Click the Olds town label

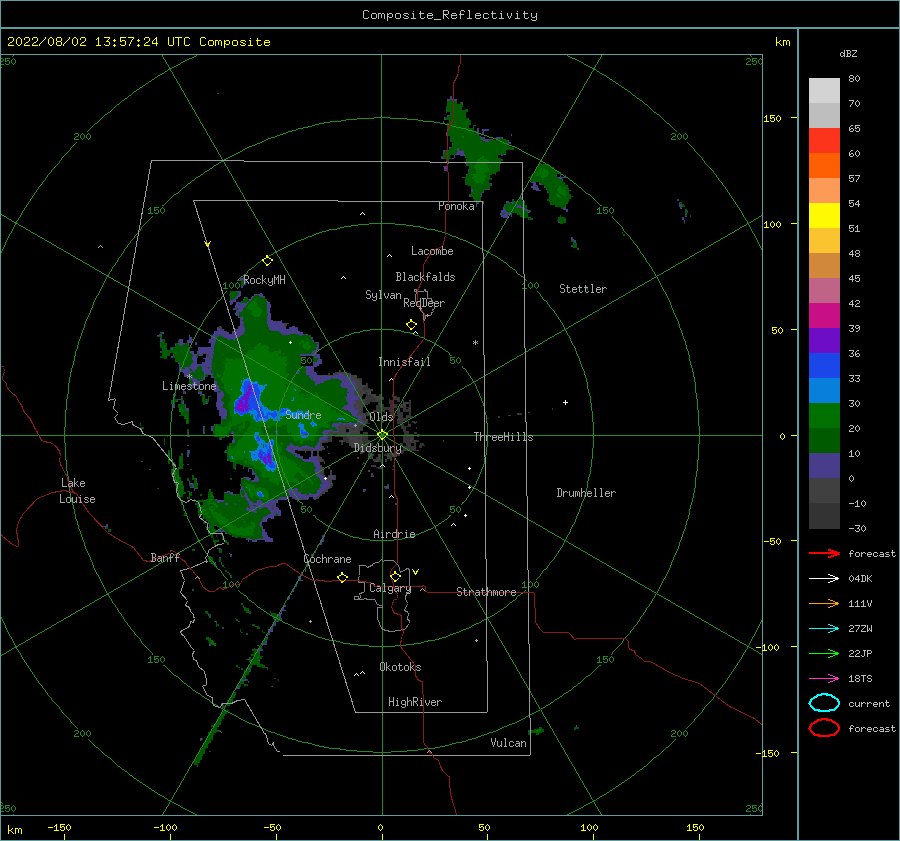[x=381, y=417]
